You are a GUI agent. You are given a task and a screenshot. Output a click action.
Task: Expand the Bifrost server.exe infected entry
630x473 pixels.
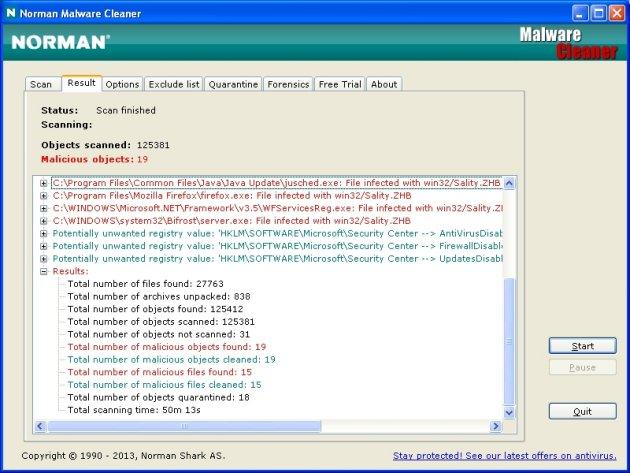point(44,221)
